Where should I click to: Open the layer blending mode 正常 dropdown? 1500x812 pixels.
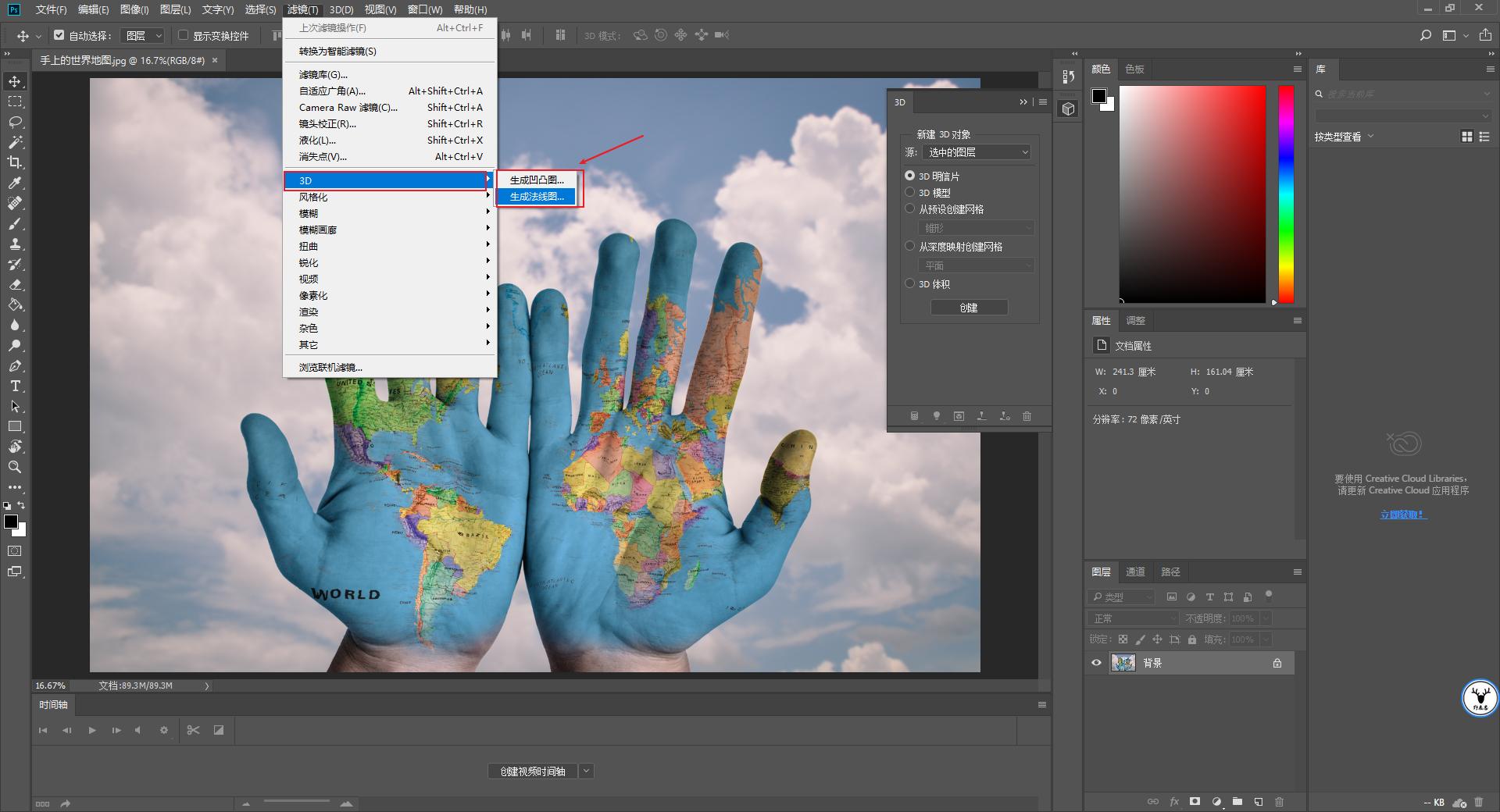coord(1133,618)
